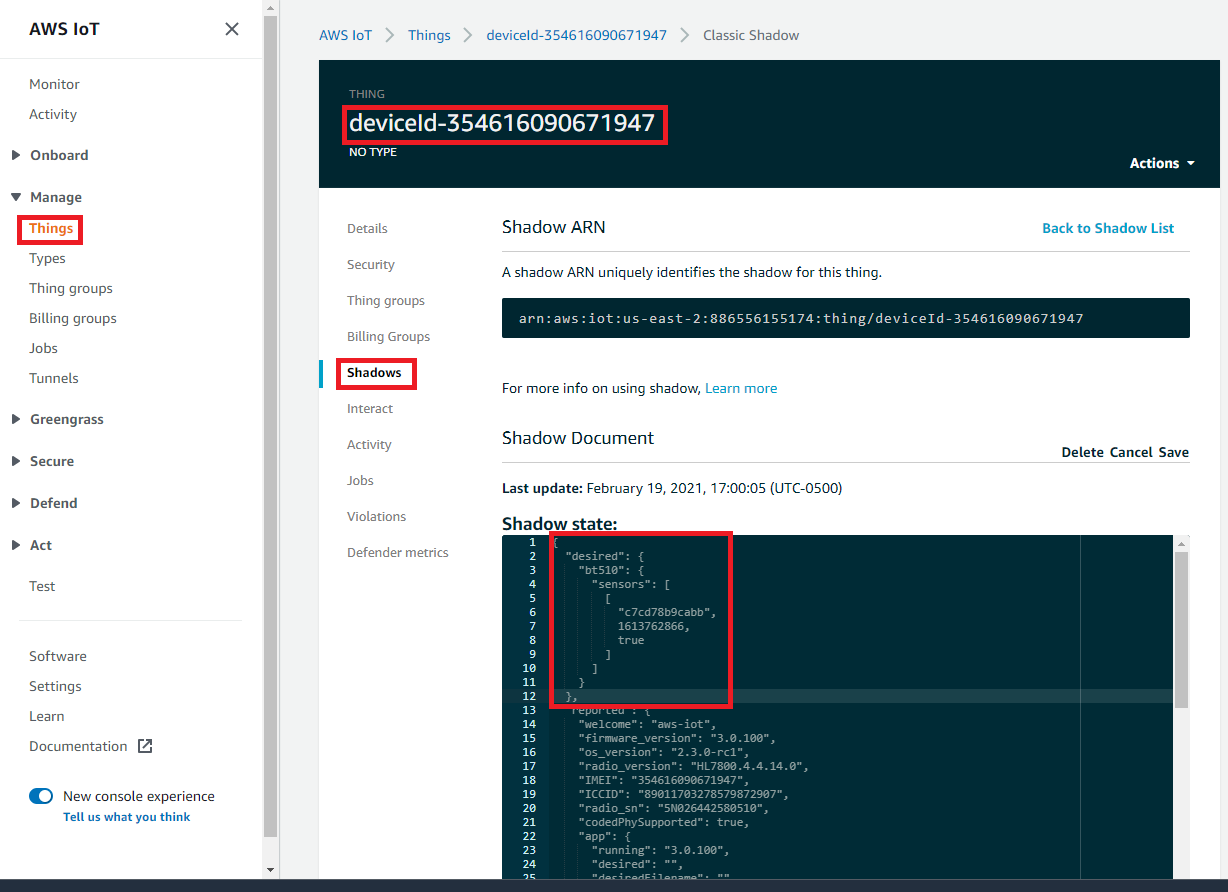Collapse the Manage section
Screen dimensions: 1228x892
click(16, 197)
